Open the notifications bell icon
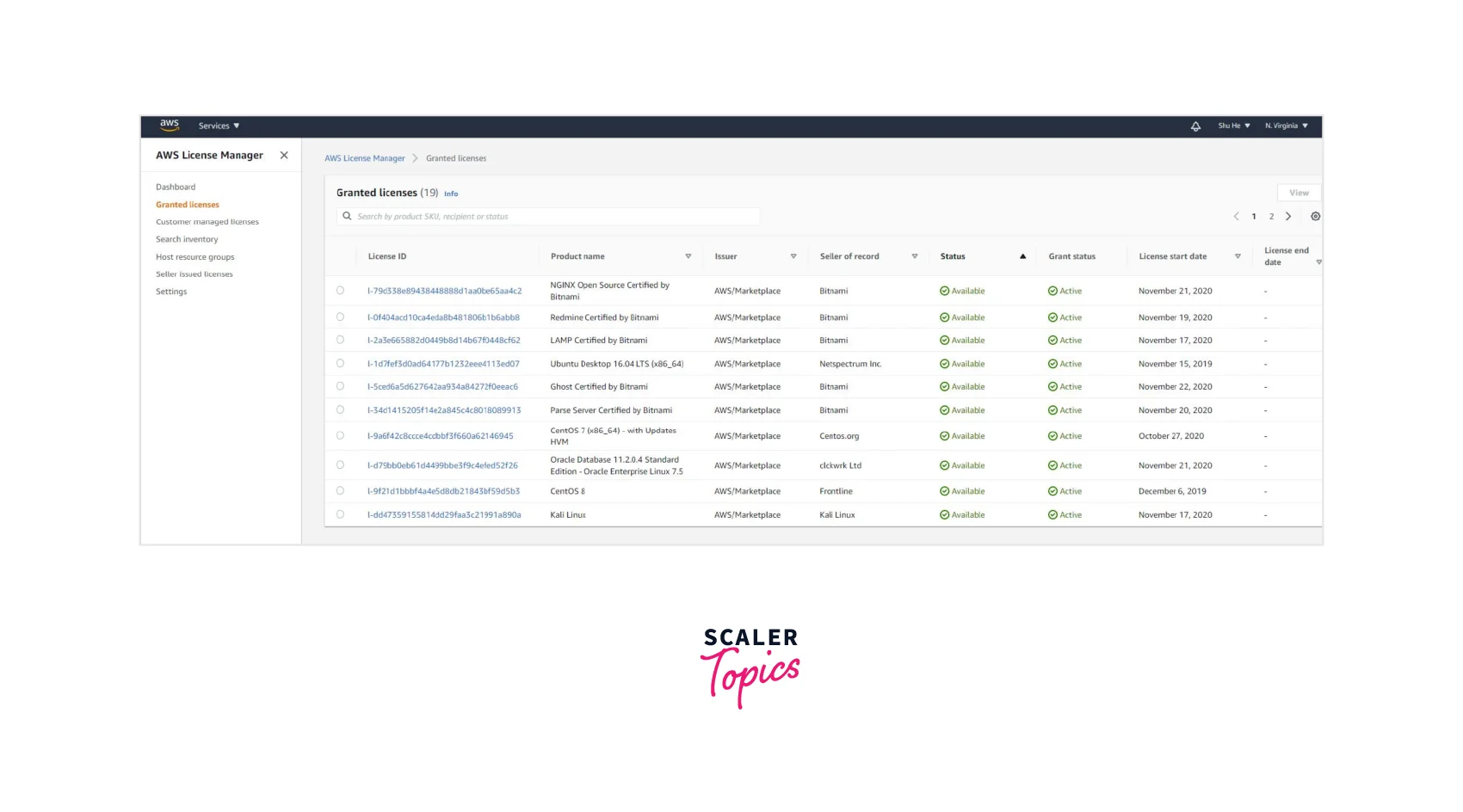 [x=1195, y=126]
